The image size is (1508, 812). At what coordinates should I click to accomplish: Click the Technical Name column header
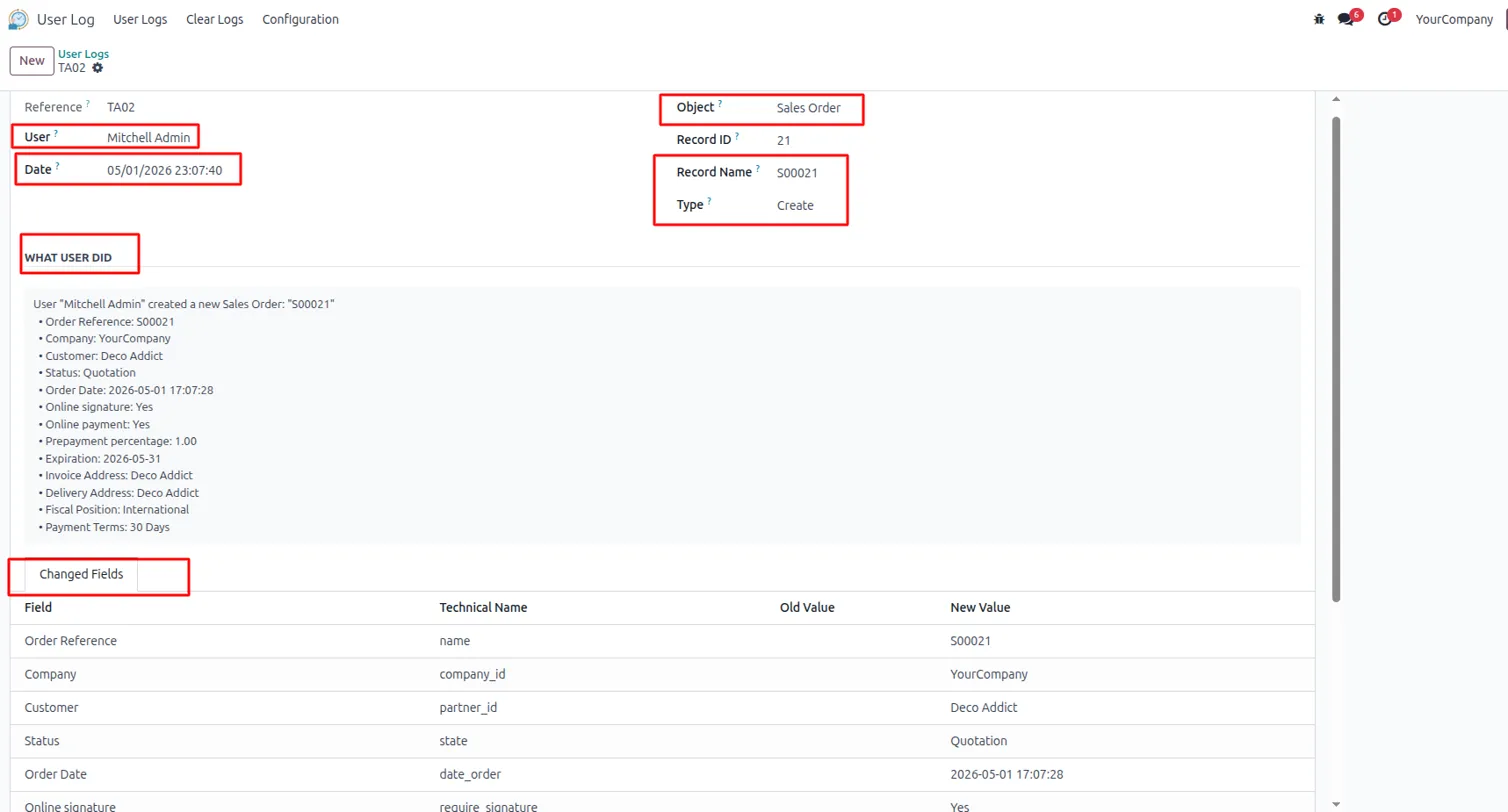[483, 607]
